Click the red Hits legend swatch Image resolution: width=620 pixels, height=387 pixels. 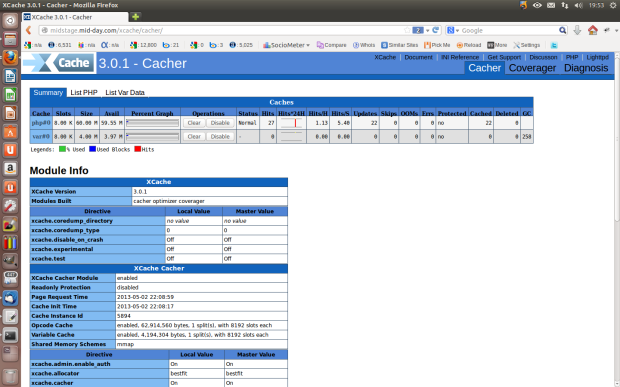tap(138, 149)
